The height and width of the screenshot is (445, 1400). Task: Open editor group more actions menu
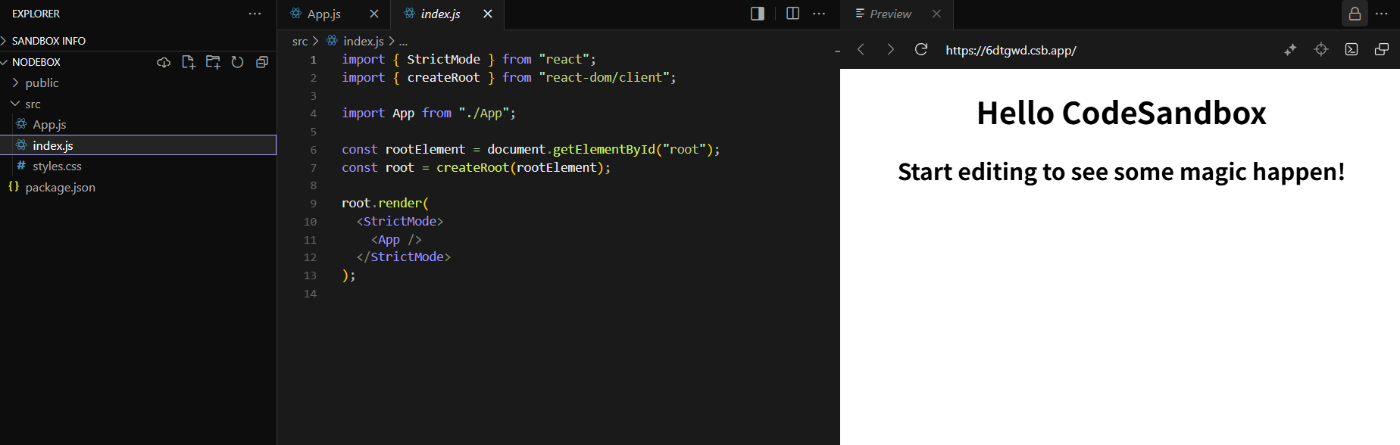820,14
